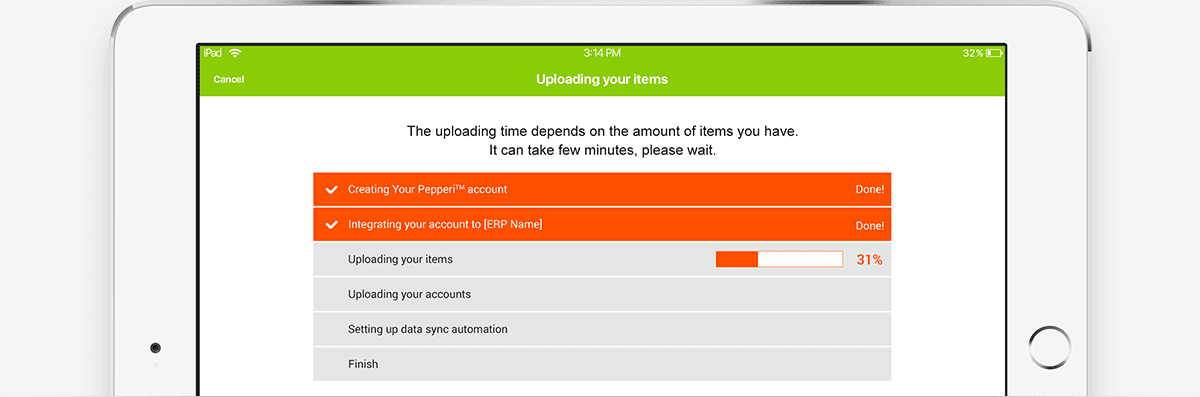The width and height of the screenshot is (1200, 397).
Task: Select the Uploading your items row
Action: 602,259
